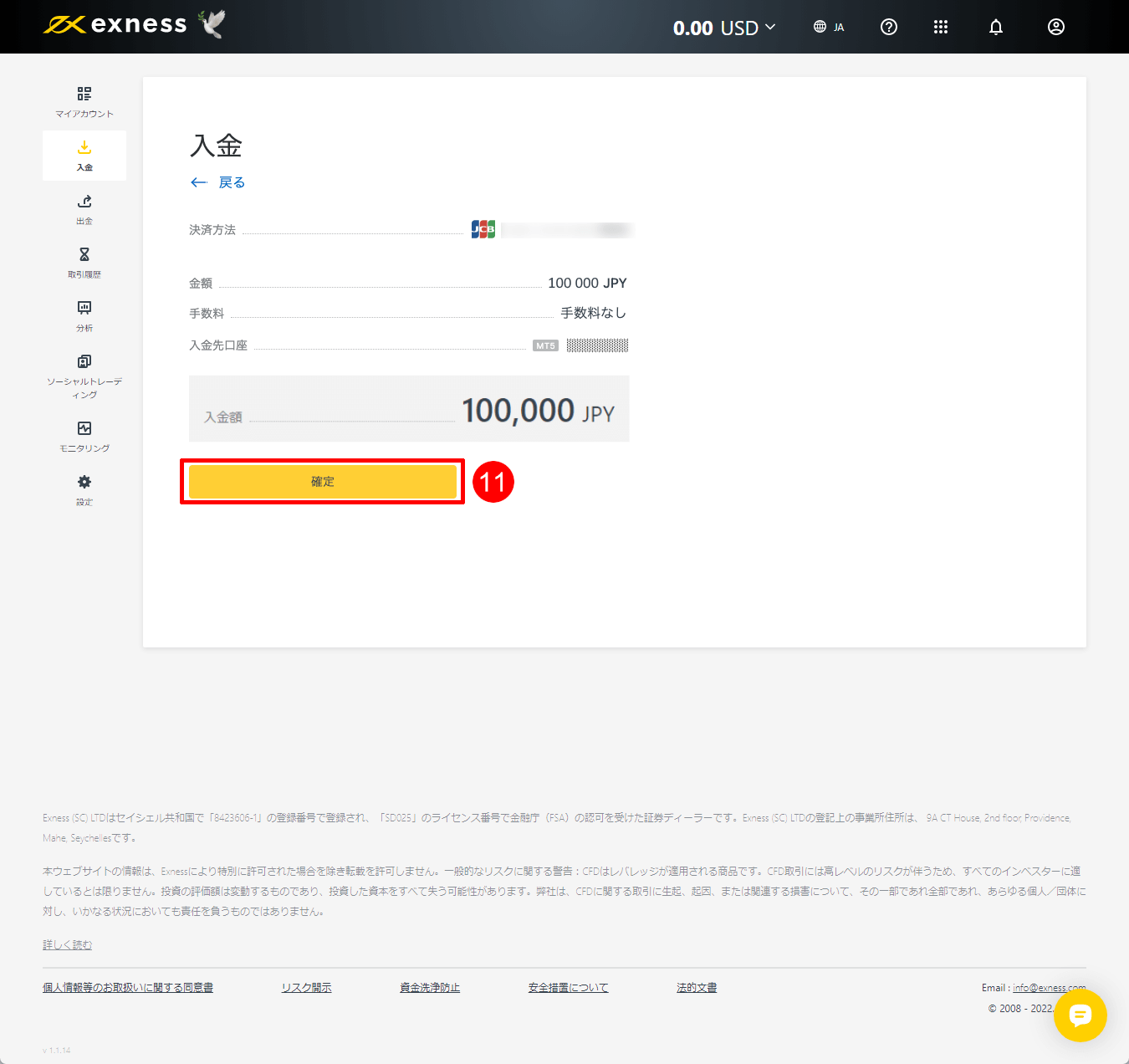This screenshot has width=1129, height=1064.
Task: Open the notification bell
Action: click(995, 27)
